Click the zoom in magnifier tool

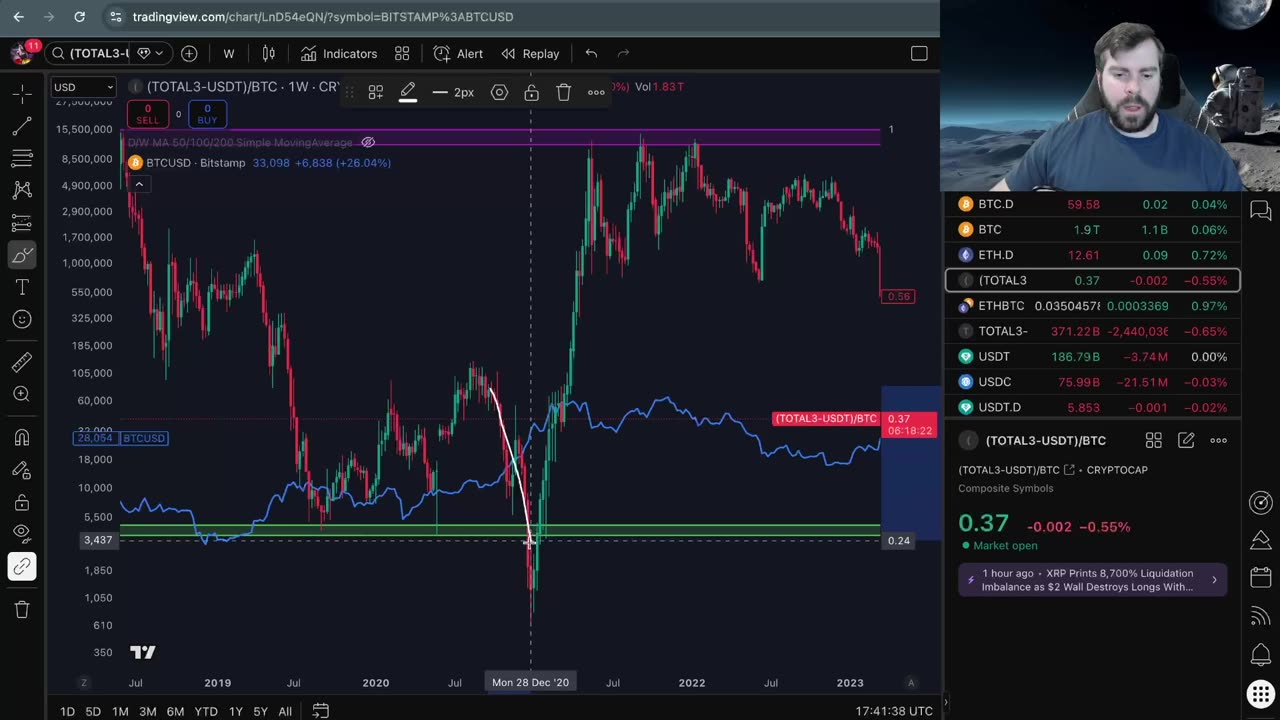22,394
